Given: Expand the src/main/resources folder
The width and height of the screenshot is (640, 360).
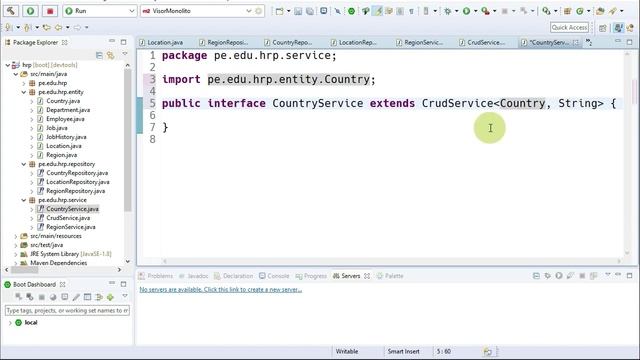Looking at the screenshot, I should click(x=16, y=236).
